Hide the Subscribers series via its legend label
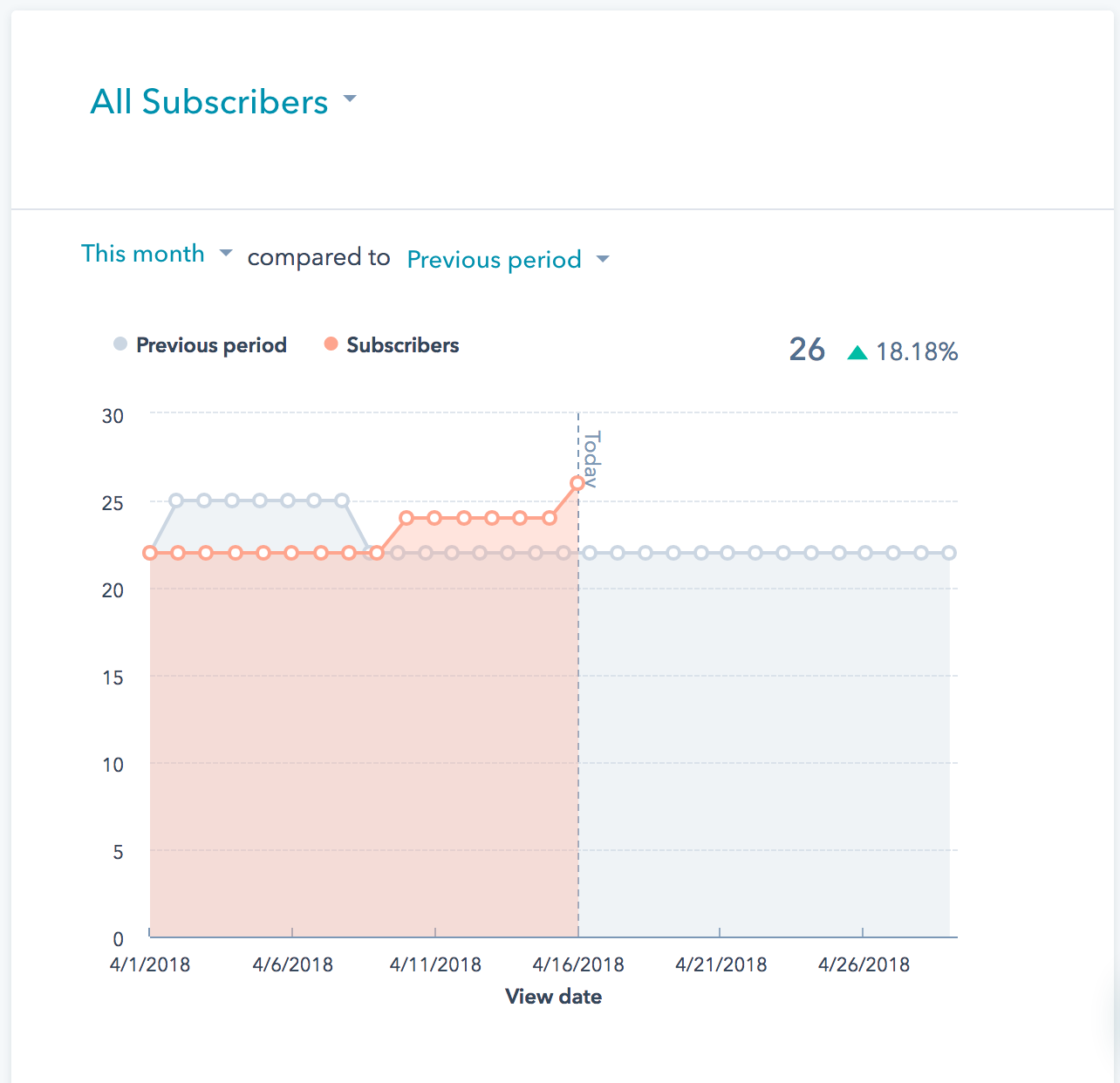 point(403,345)
